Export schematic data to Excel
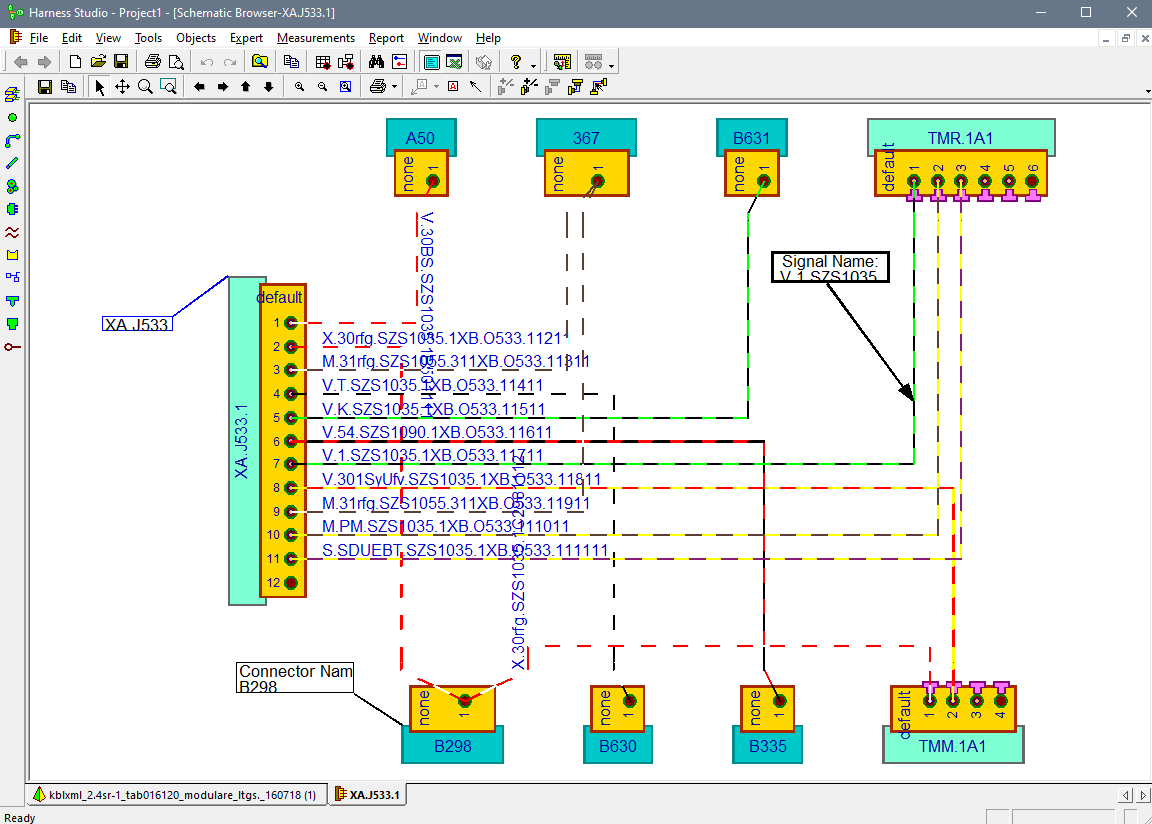The height and width of the screenshot is (824, 1152). click(454, 60)
